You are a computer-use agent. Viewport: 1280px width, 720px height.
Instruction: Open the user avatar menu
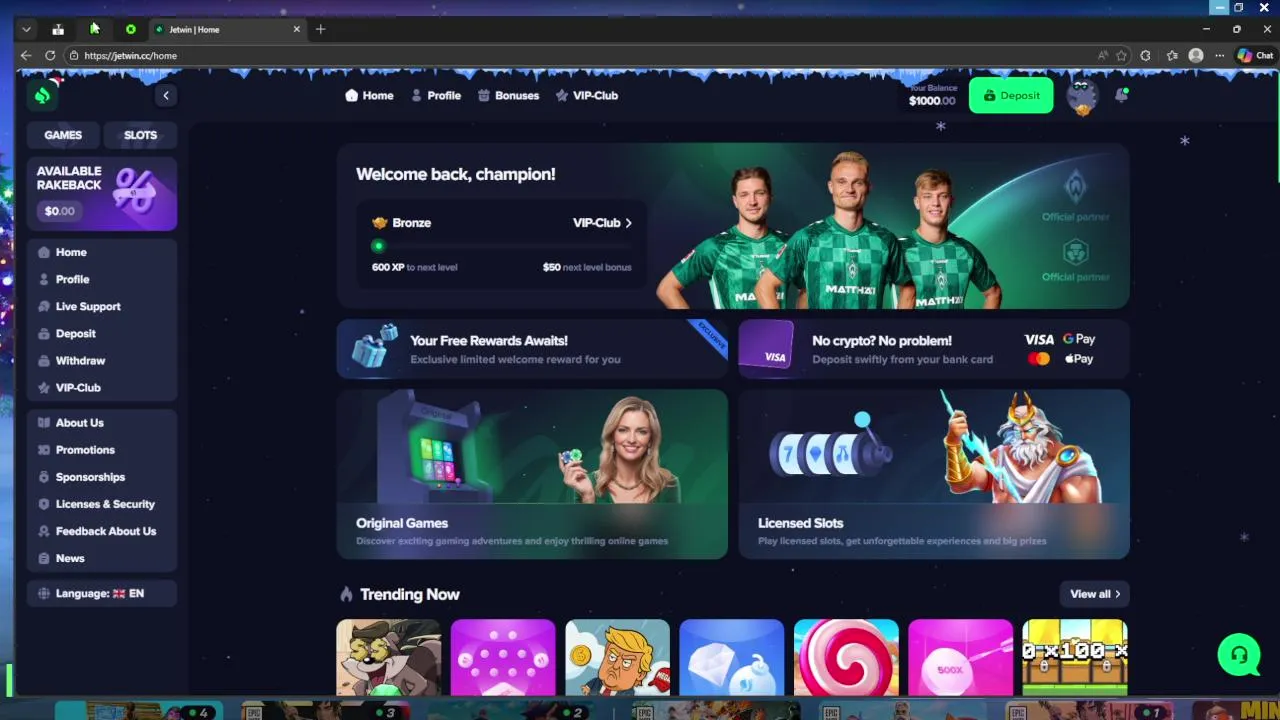1082,97
